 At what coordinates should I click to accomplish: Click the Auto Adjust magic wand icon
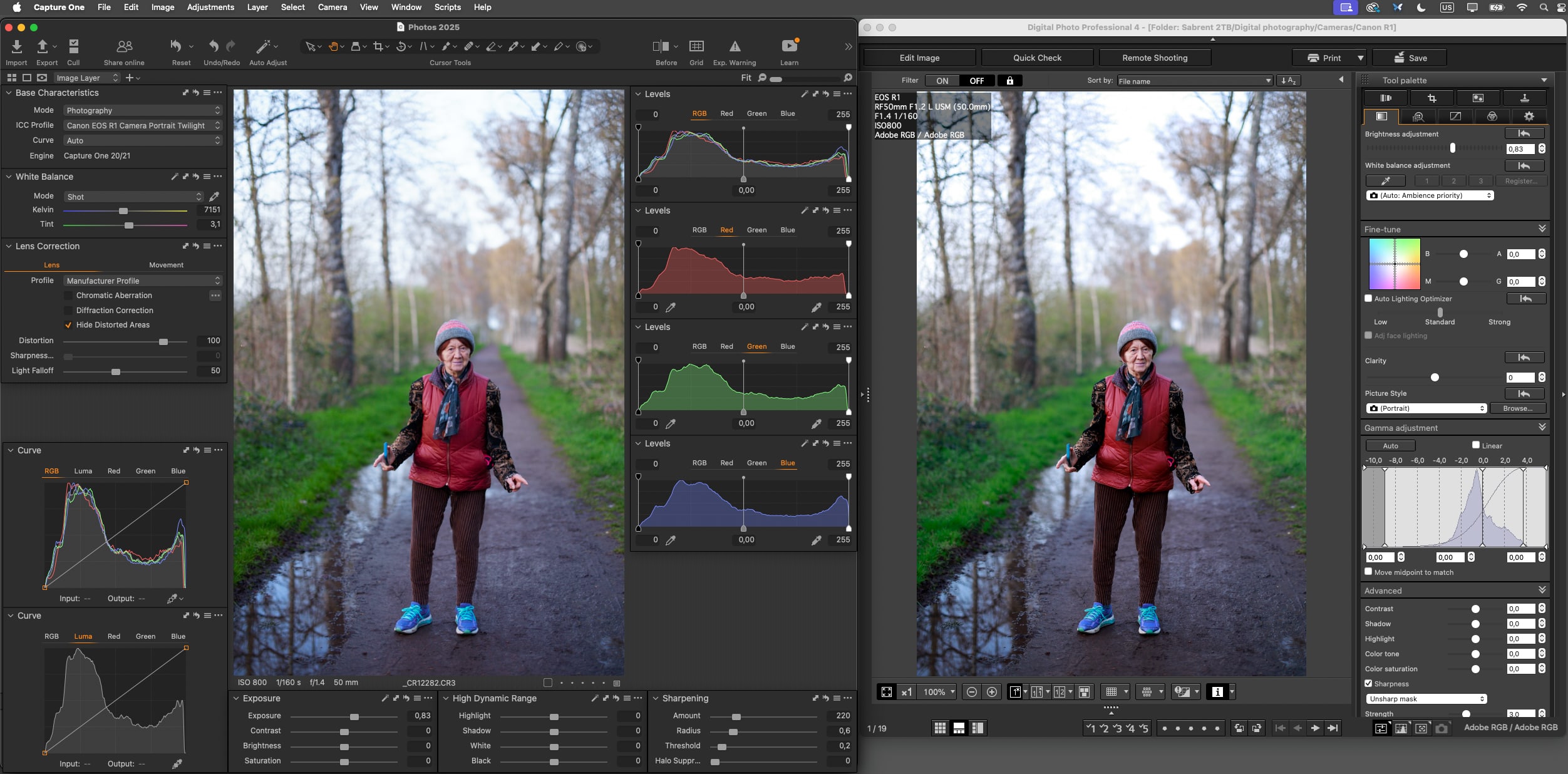point(263,46)
